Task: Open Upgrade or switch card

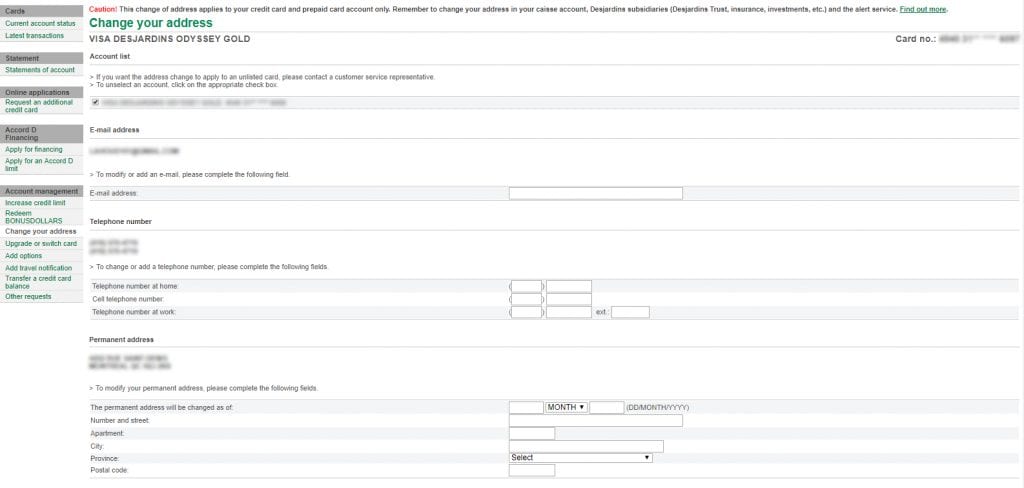Action: 41,244
